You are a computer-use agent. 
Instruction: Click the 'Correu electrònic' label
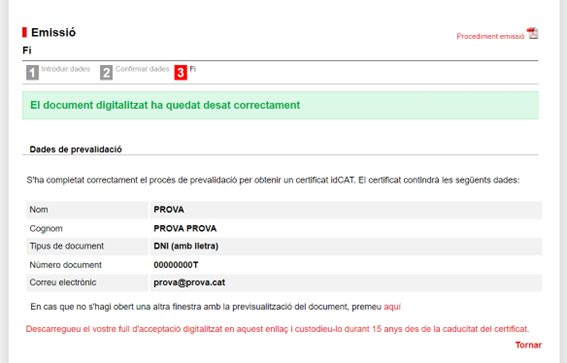pos(63,282)
